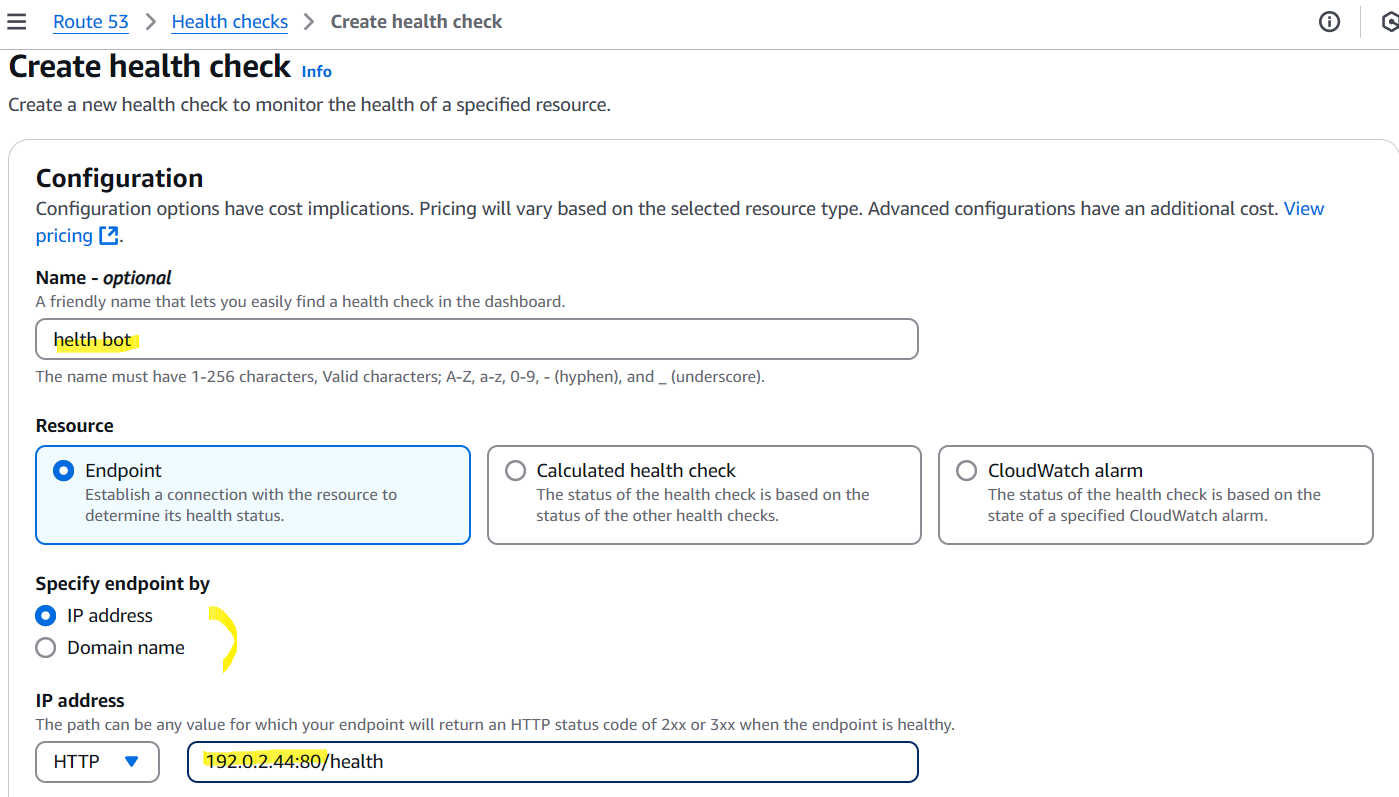Select the Endpoint resource option
The width and height of the screenshot is (1399, 797).
tap(64, 471)
